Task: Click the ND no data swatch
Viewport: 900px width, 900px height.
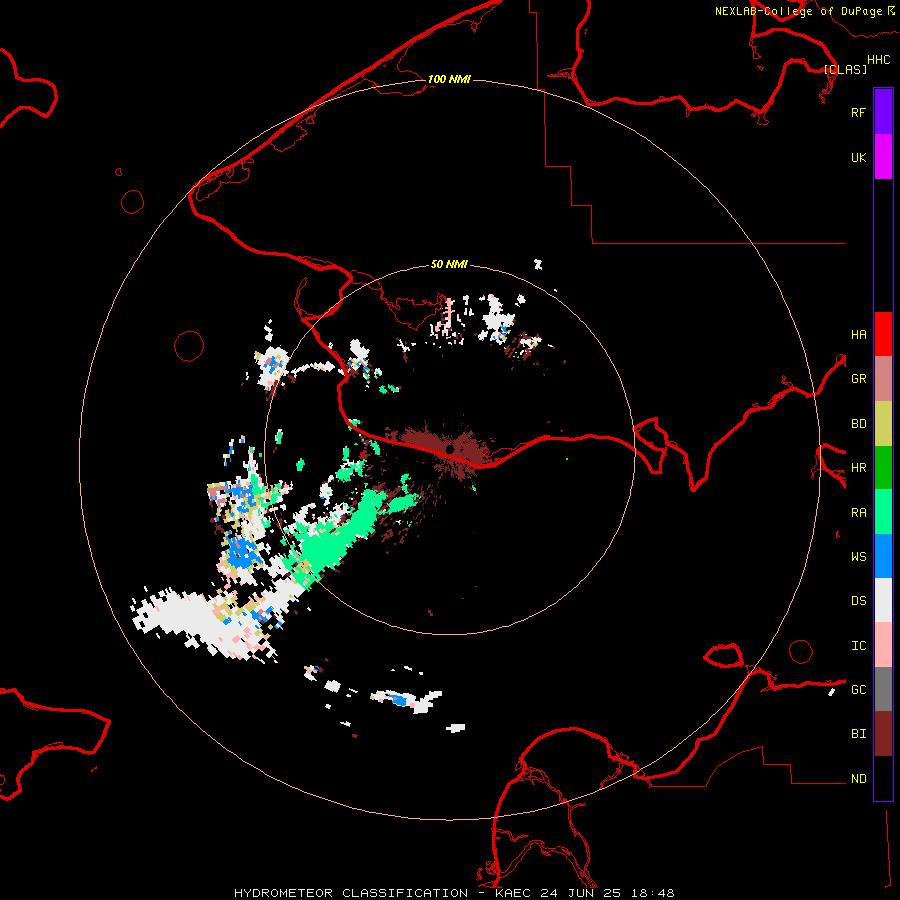Action: click(883, 778)
